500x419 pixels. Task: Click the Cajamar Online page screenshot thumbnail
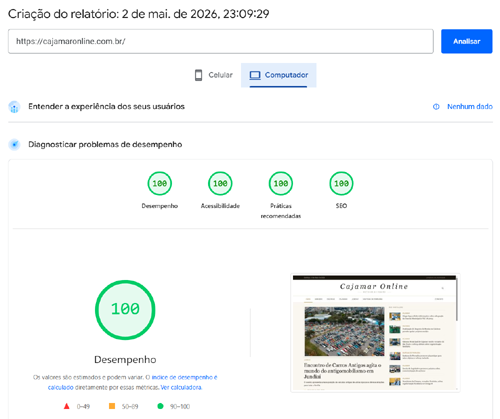(x=375, y=332)
